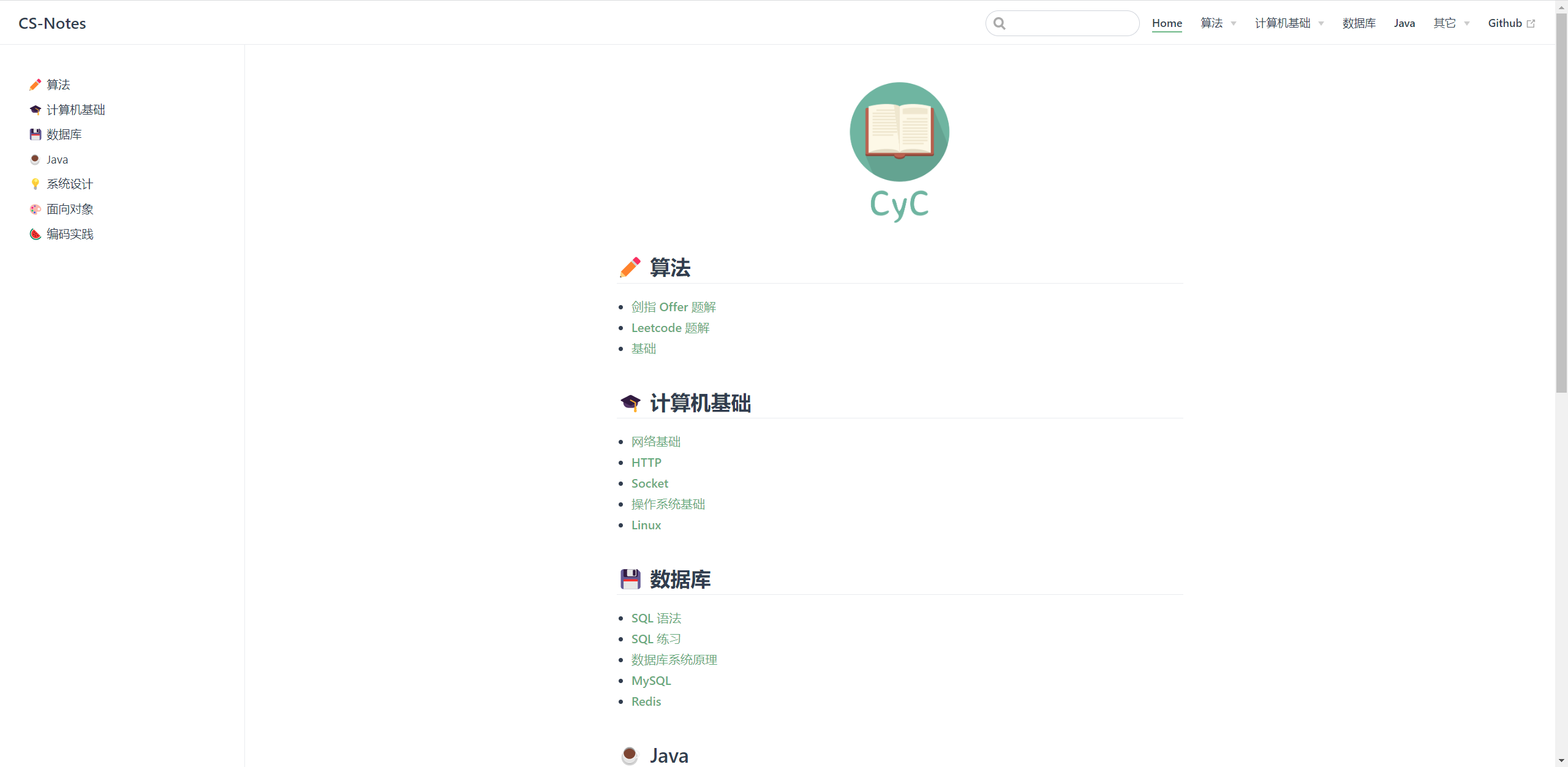This screenshot has height=767, width=1568.
Task: Click the 计算机基础 section heading text
Action: click(x=701, y=402)
